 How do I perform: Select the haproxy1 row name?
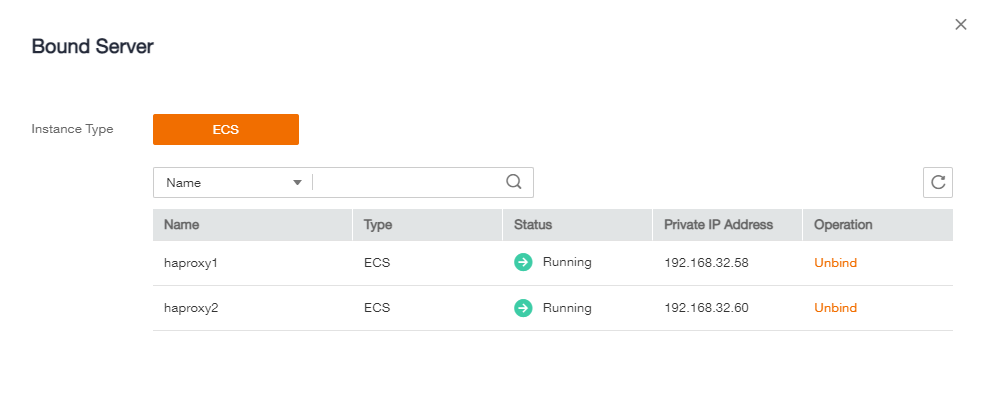191,263
